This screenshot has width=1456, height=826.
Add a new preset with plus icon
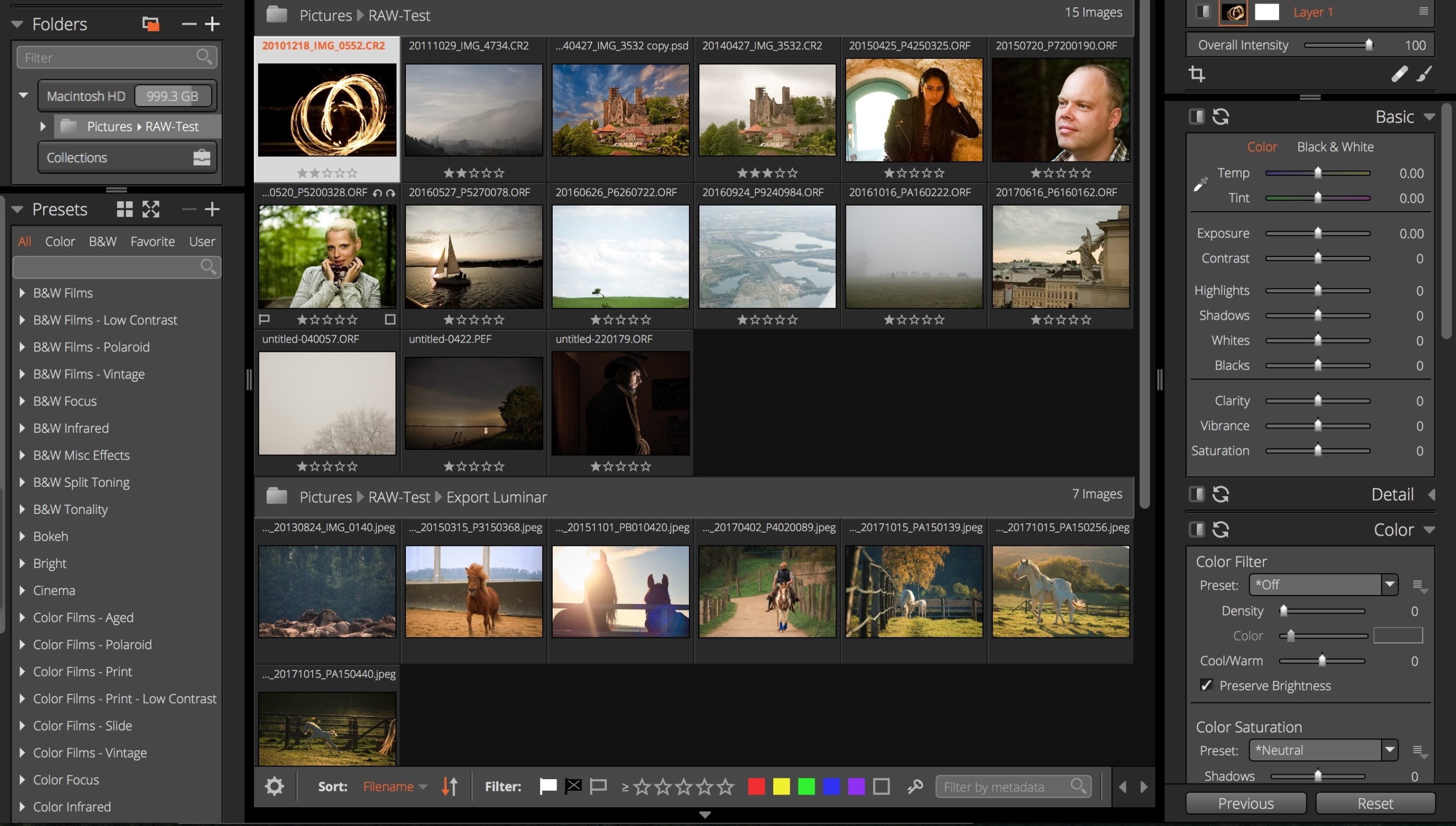[x=212, y=210]
